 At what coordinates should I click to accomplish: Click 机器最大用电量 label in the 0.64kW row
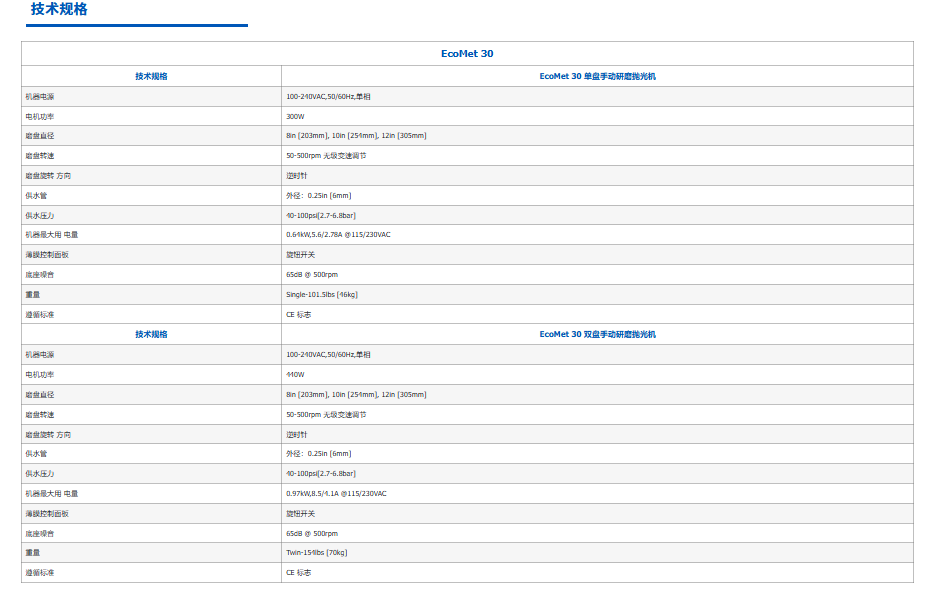tap(52, 235)
